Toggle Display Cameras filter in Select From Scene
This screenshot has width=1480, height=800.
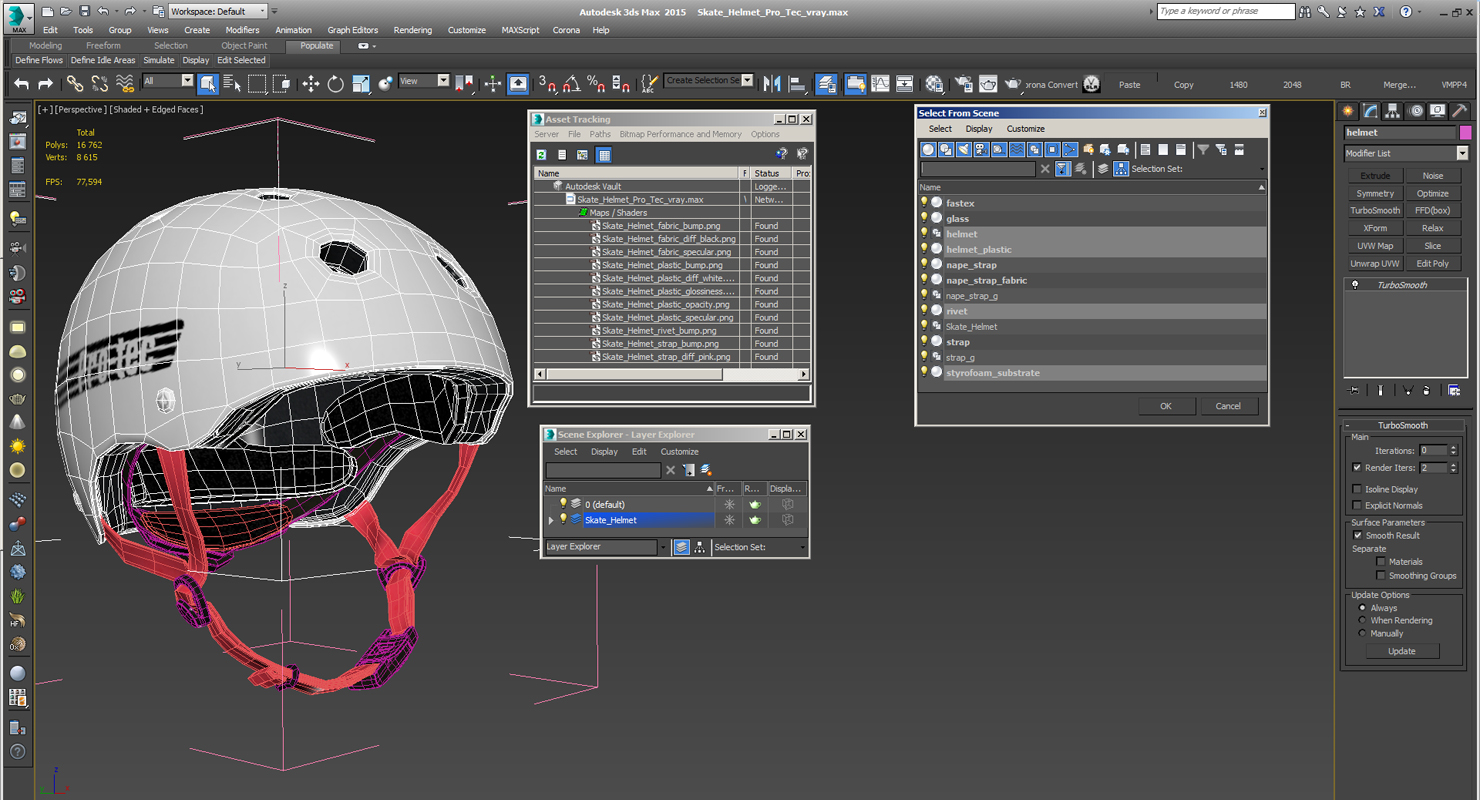pyautogui.click(x=981, y=150)
